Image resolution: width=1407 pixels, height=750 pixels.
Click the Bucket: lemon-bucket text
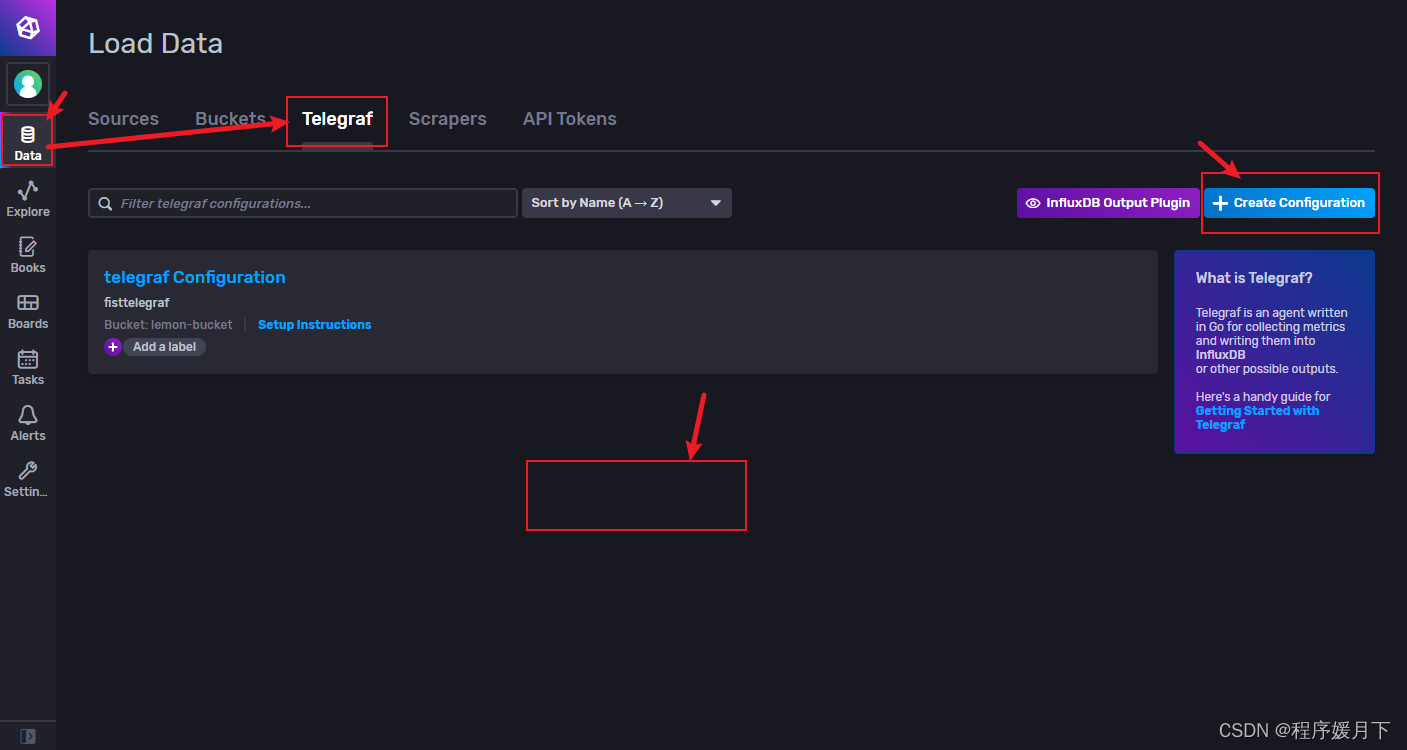click(x=168, y=325)
